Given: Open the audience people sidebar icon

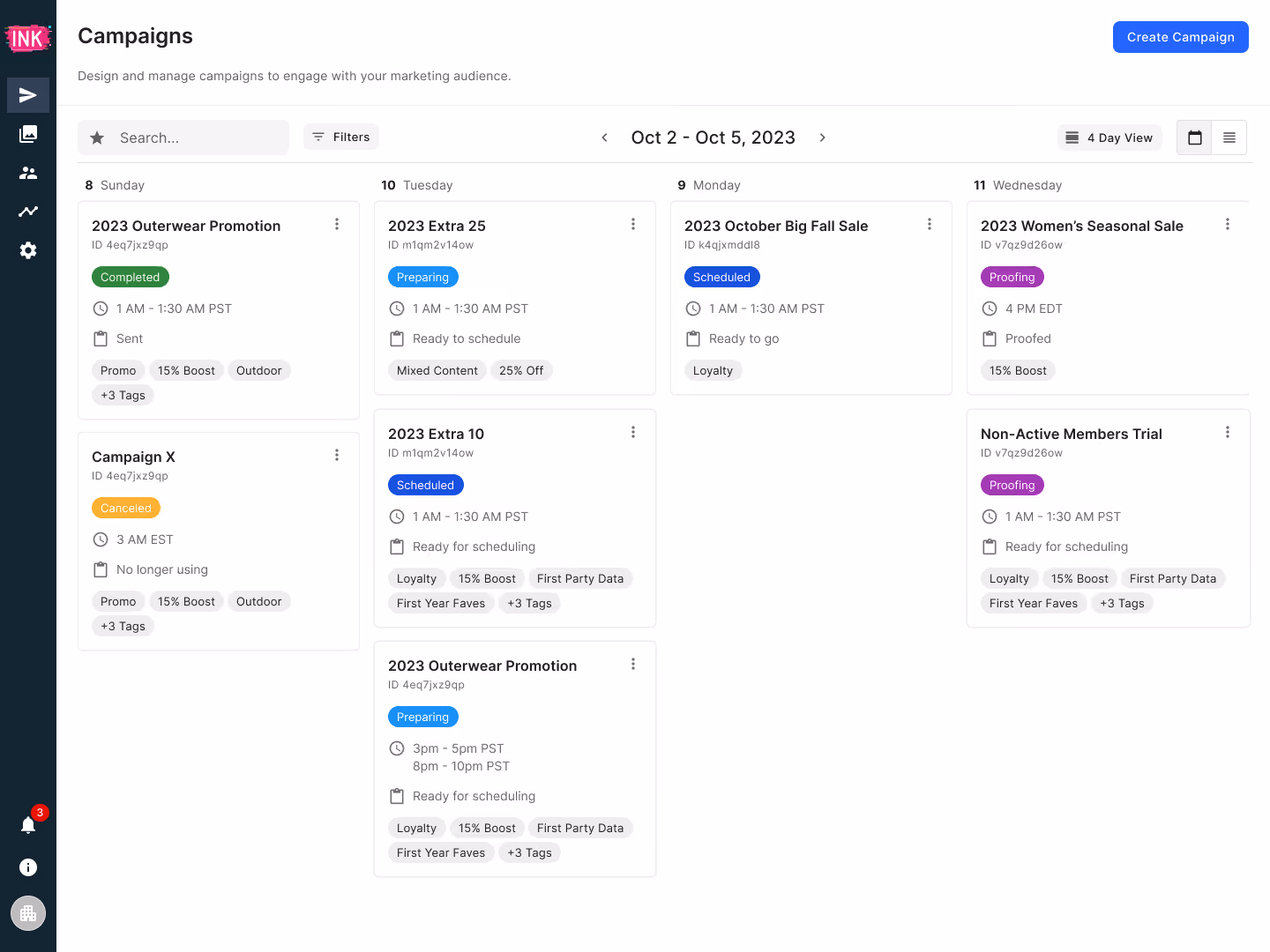Looking at the screenshot, I should (x=28, y=173).
